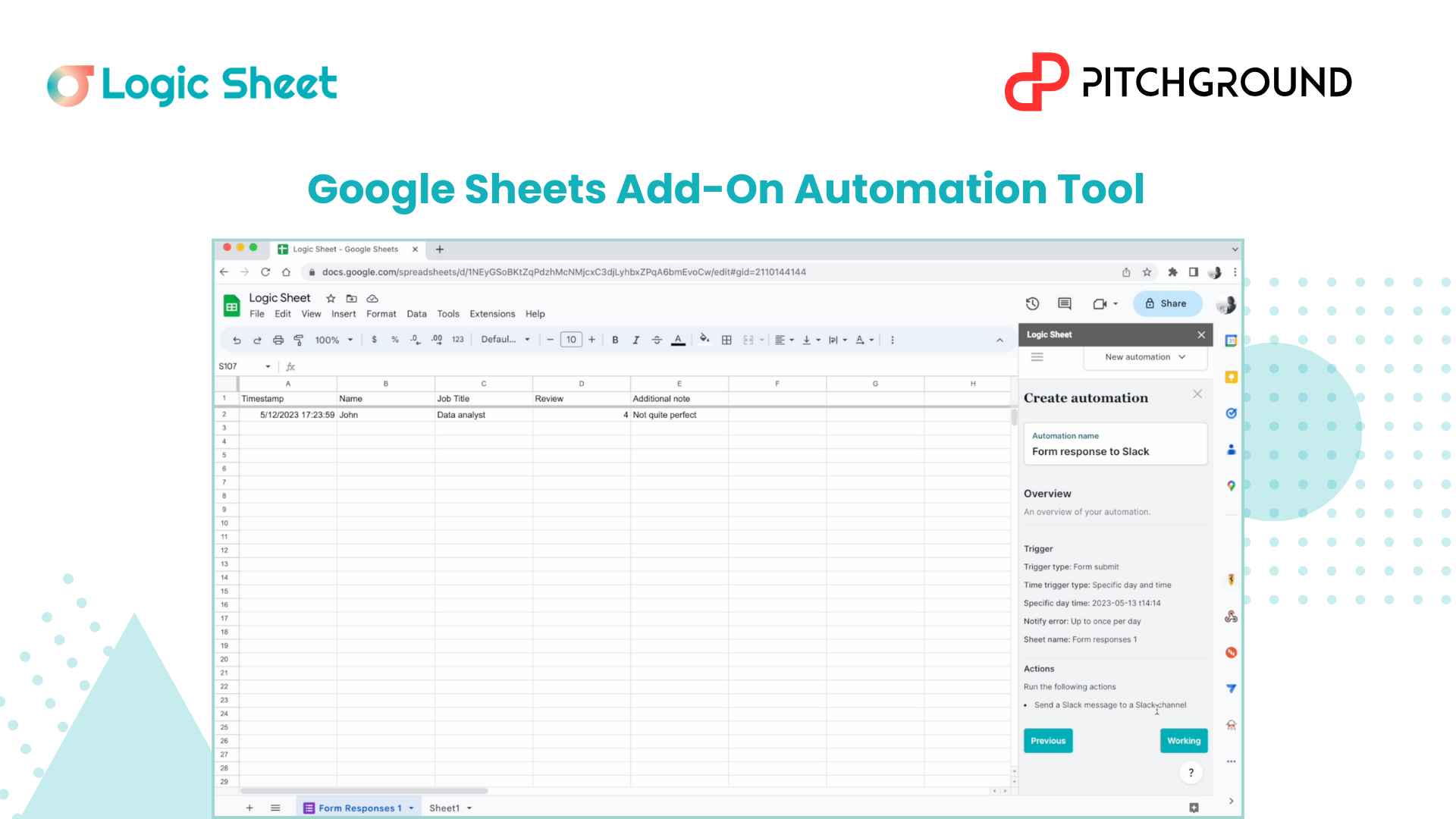Click the print icon in toolbar
The width and height of the screenshot is (1456, 819).
click(278, 340)
